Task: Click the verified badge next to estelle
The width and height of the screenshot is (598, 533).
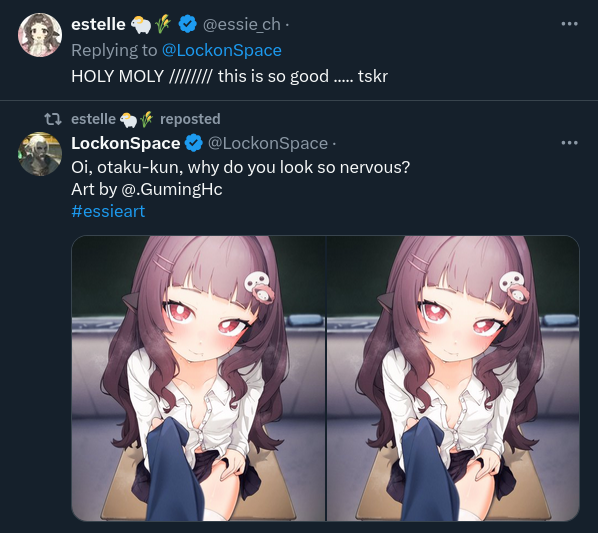Action: 188,24
